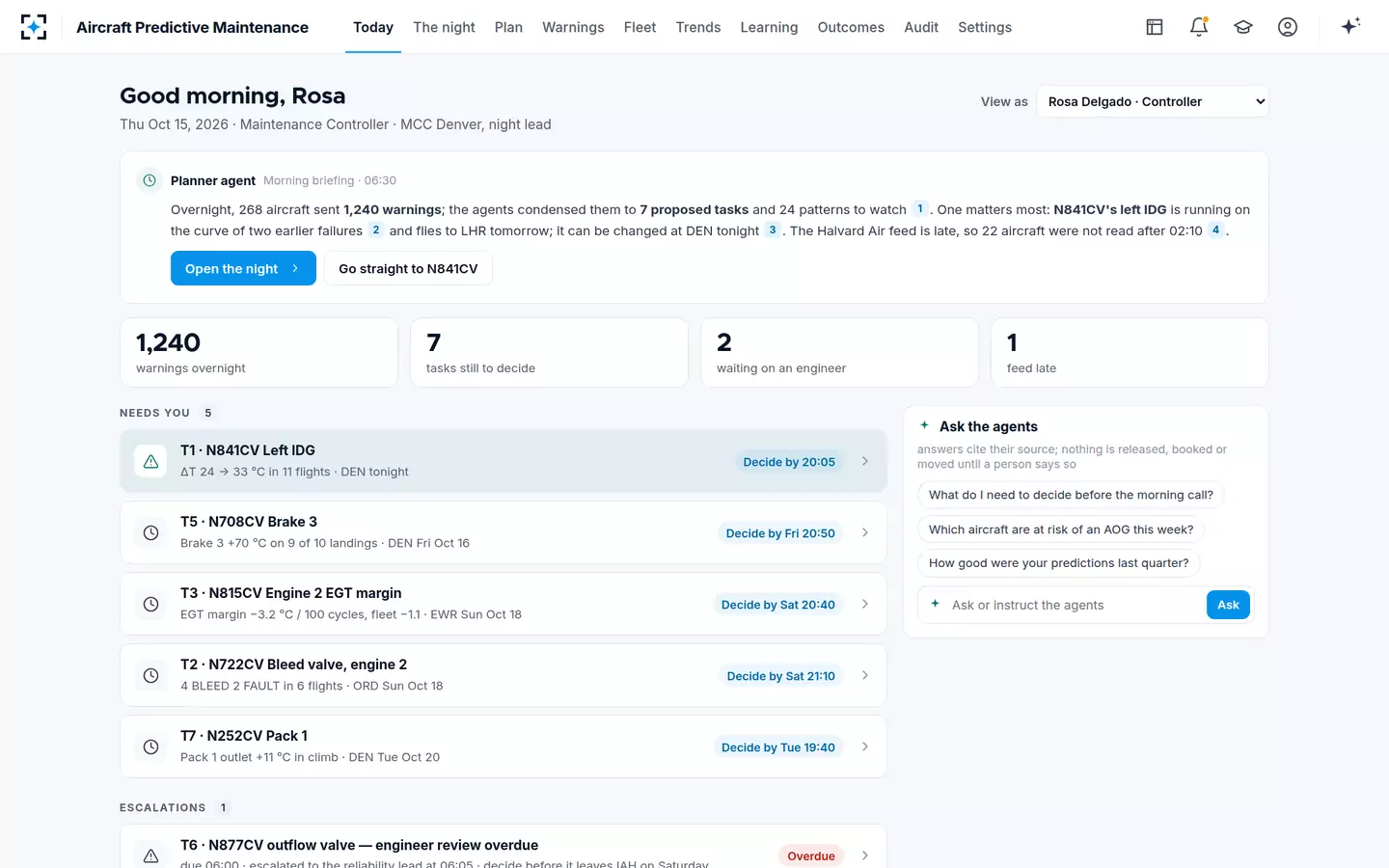The width and height of the screenshot is (1389, 868).
Task: Click the warning triangle on T6 N877CV escalation
Action: (x=151, y=856)
